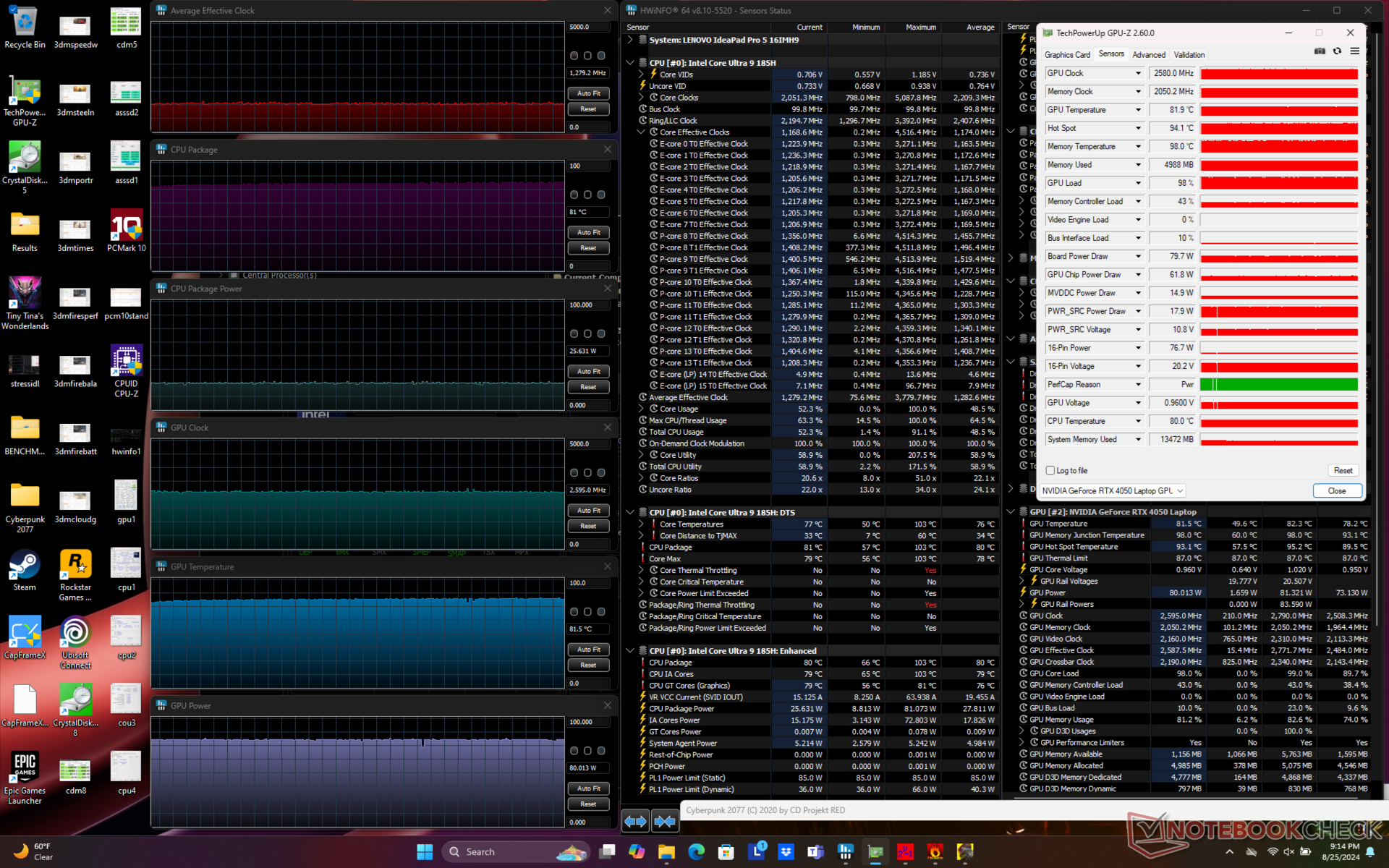The width and height of the screenshot is (1389, 868).
Task: Click the GPU-Z refresh icon
Action: (1337, 51)
